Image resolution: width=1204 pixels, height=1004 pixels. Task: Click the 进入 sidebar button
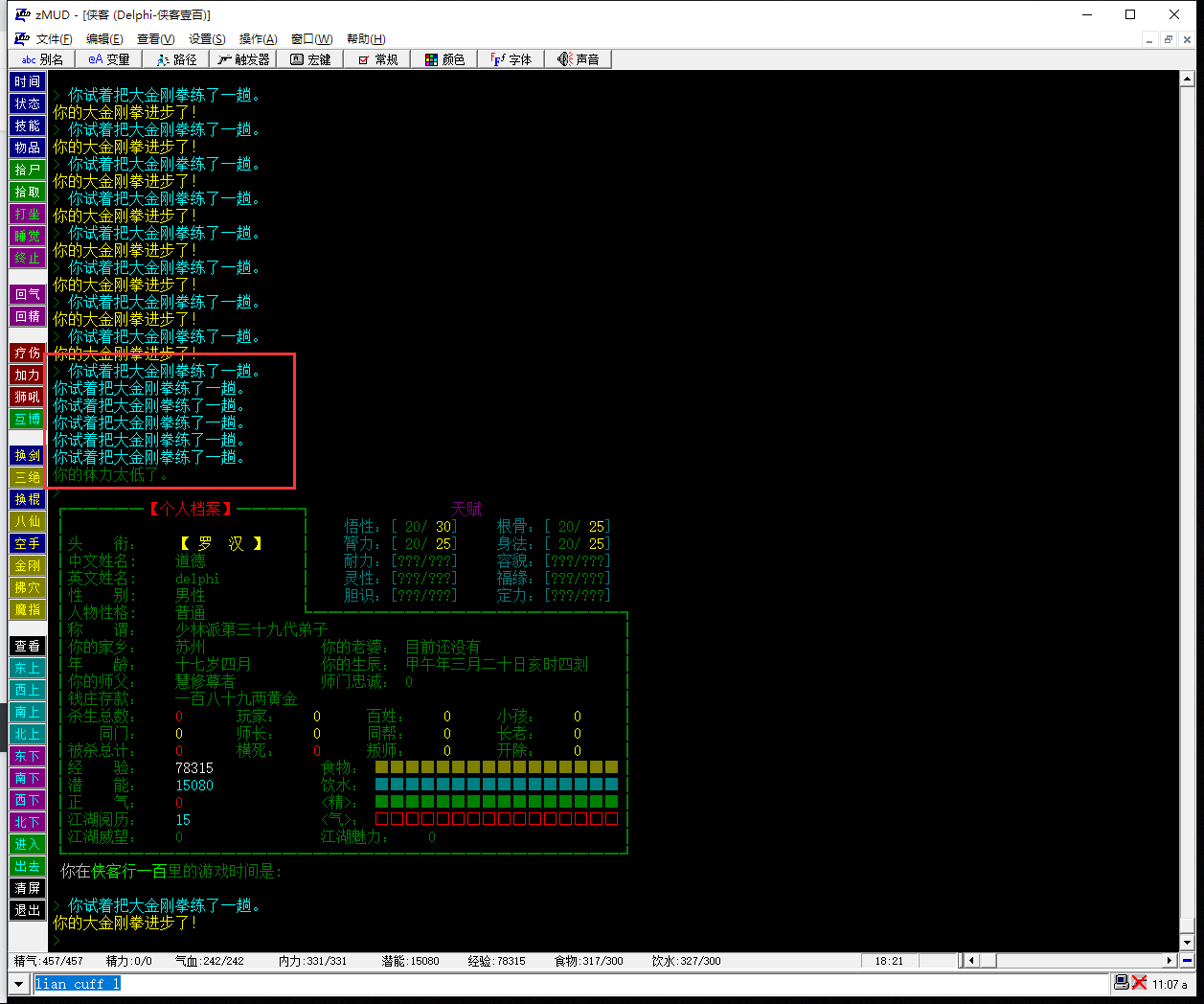coord(28,844)
